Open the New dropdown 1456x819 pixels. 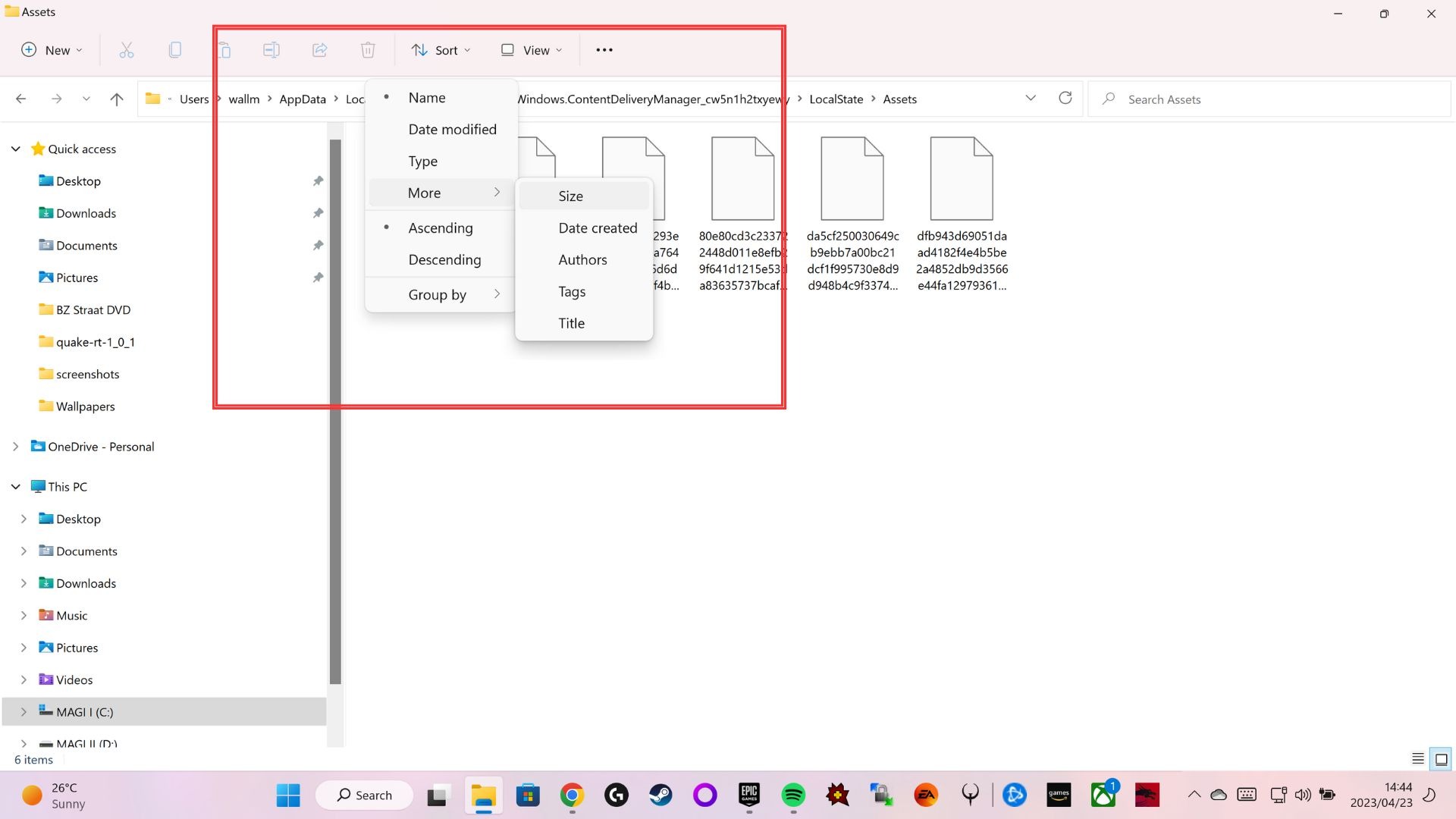point(51,50)
